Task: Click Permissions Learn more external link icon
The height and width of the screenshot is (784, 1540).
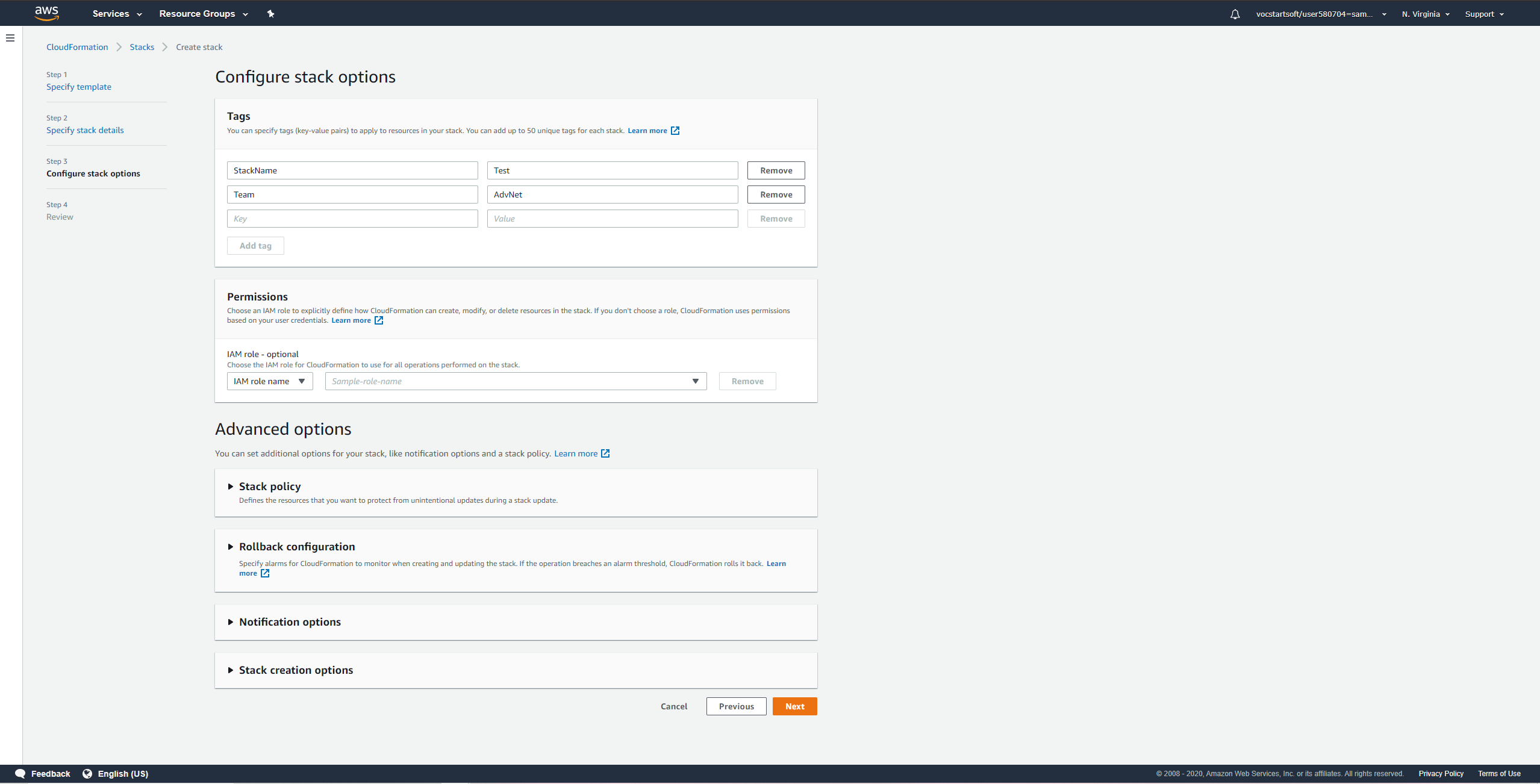Action: click(x=379, y=320)
